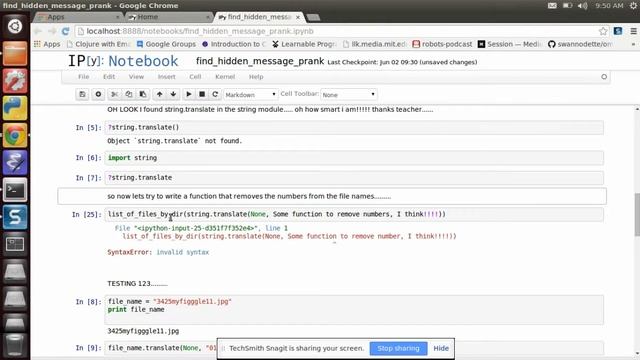Click Stop sharing in the Snagit bar
The image size is (640, 360).
point(398,349)
